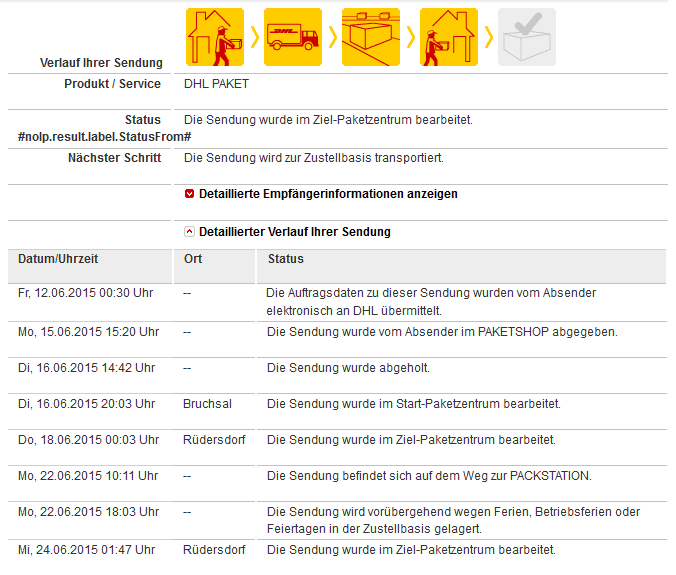Select 'DHL PAKET' product value

[x=216, y=84]
